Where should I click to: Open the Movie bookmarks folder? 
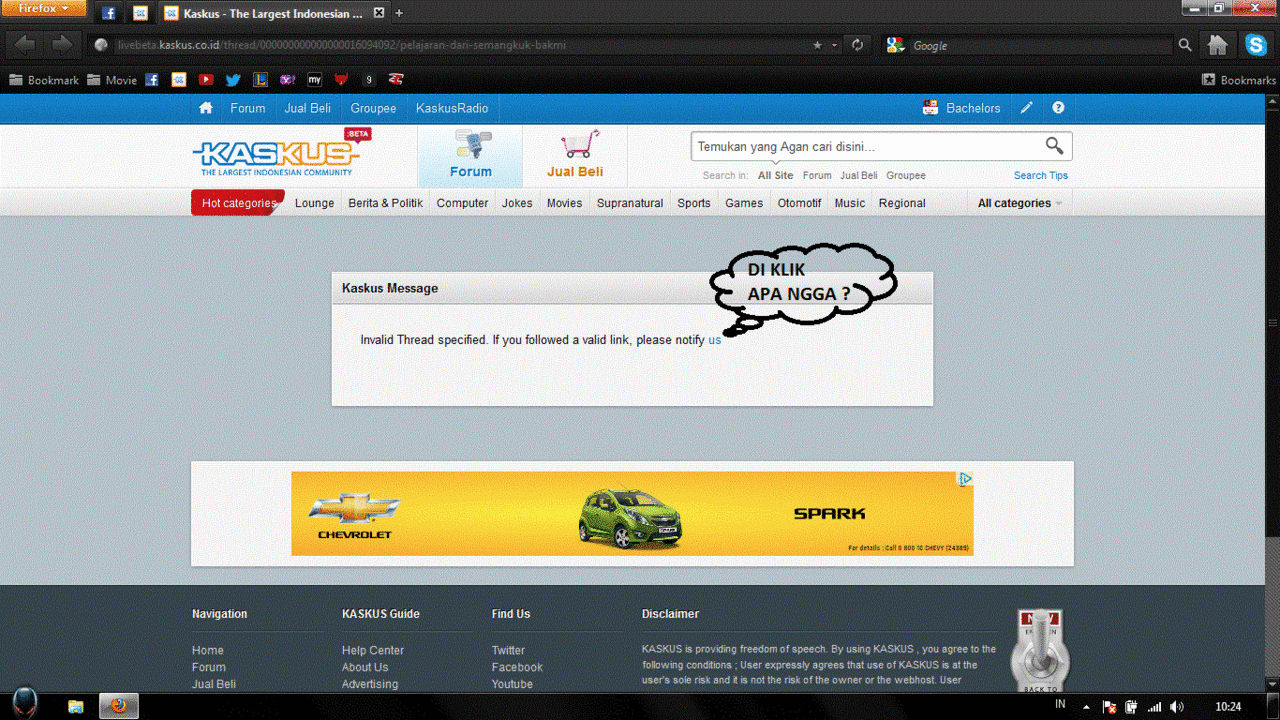[x=112, y=80]
